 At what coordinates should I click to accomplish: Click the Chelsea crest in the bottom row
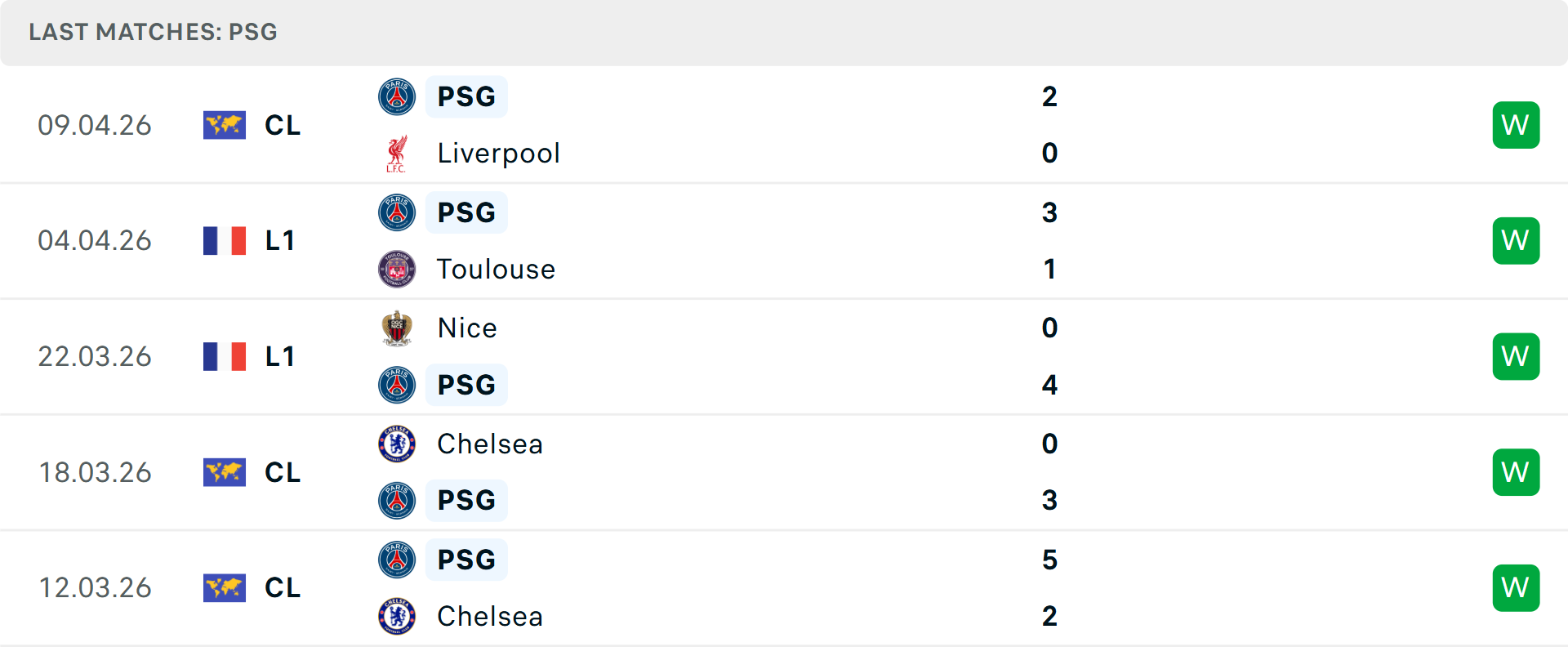397,616
